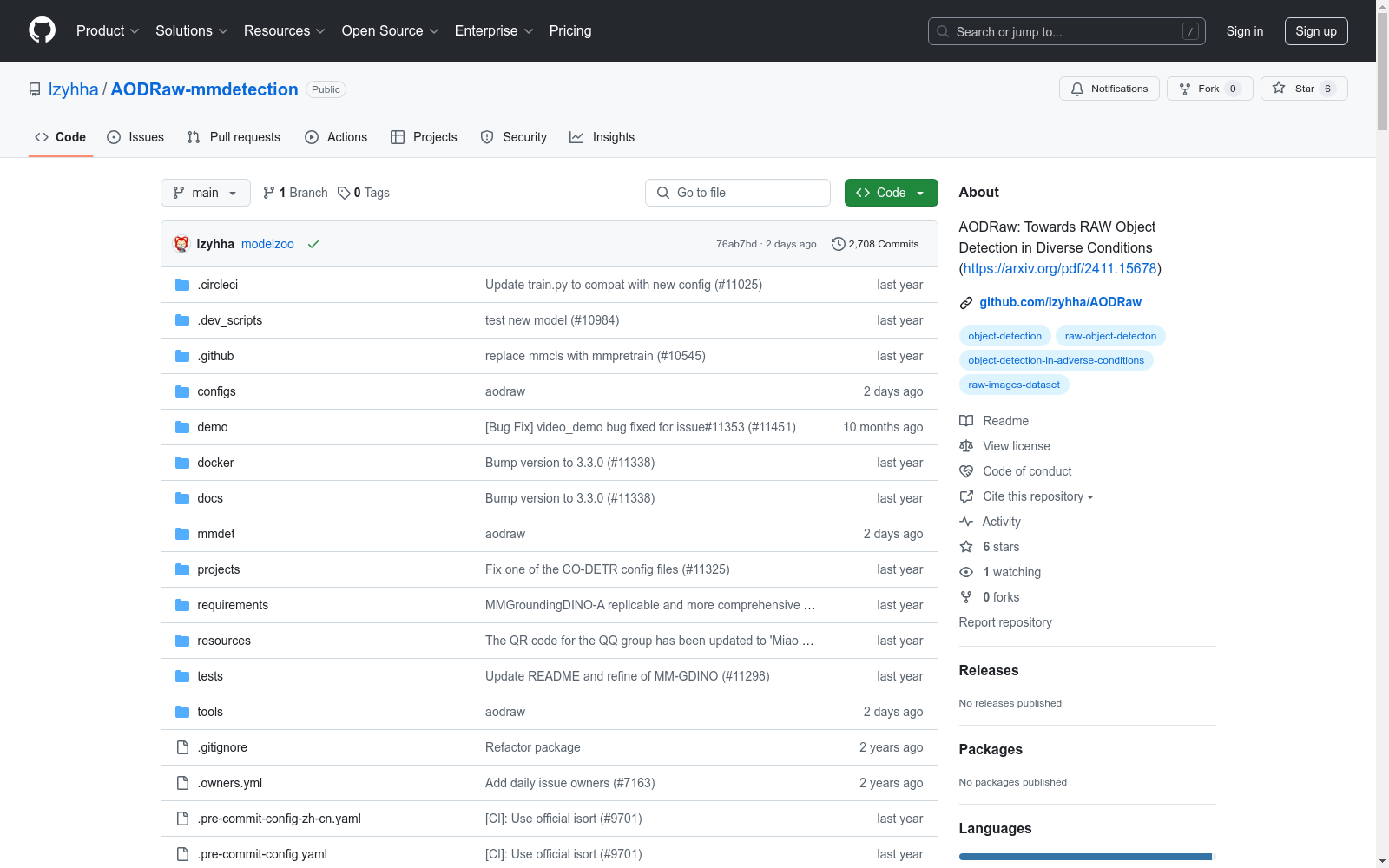Image resolution: width=1389 pixels, height=868 pixels.
Task: Open the Enterprise dropdown menu
Action: pos(494,31)
